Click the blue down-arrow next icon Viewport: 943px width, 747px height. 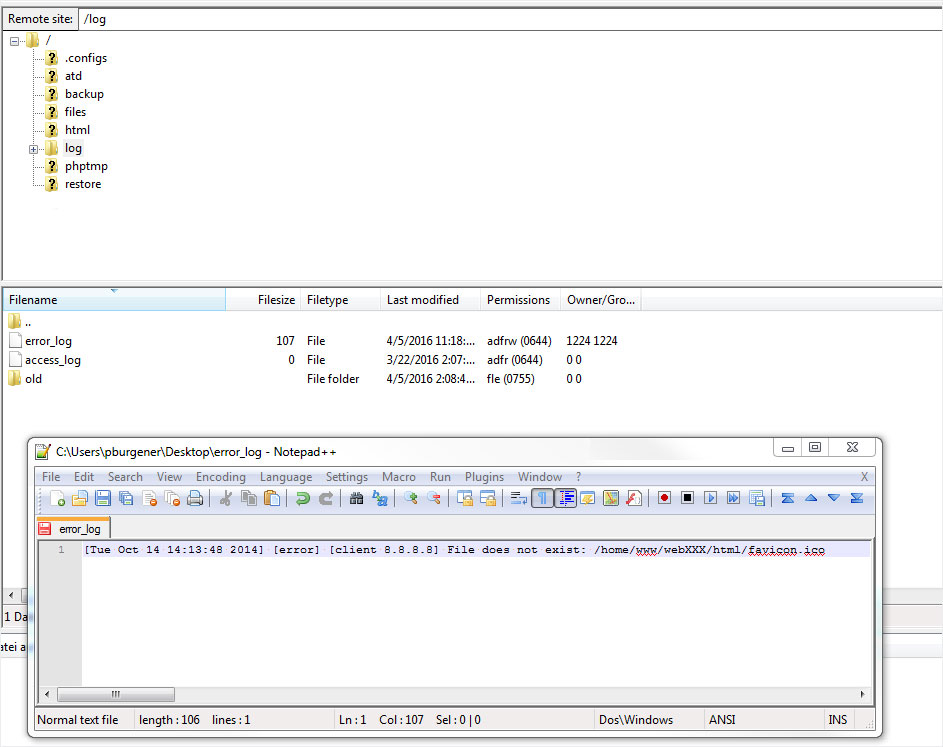pos(834,498)
